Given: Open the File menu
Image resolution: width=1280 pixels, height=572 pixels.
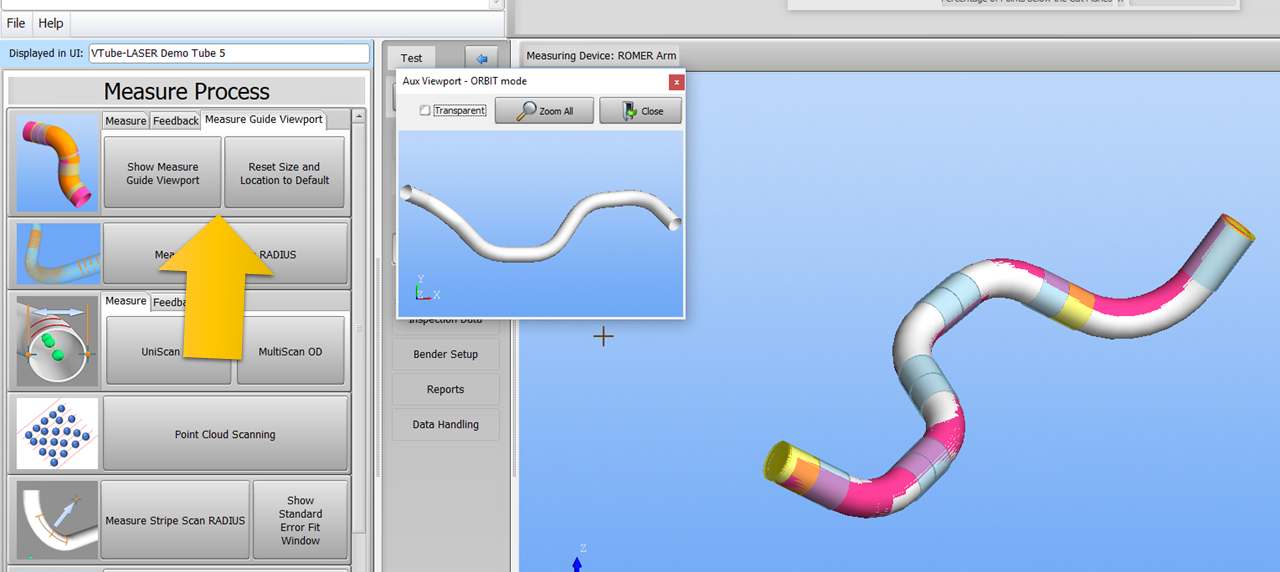Looking at the screenshot, I should pos(16,23).
